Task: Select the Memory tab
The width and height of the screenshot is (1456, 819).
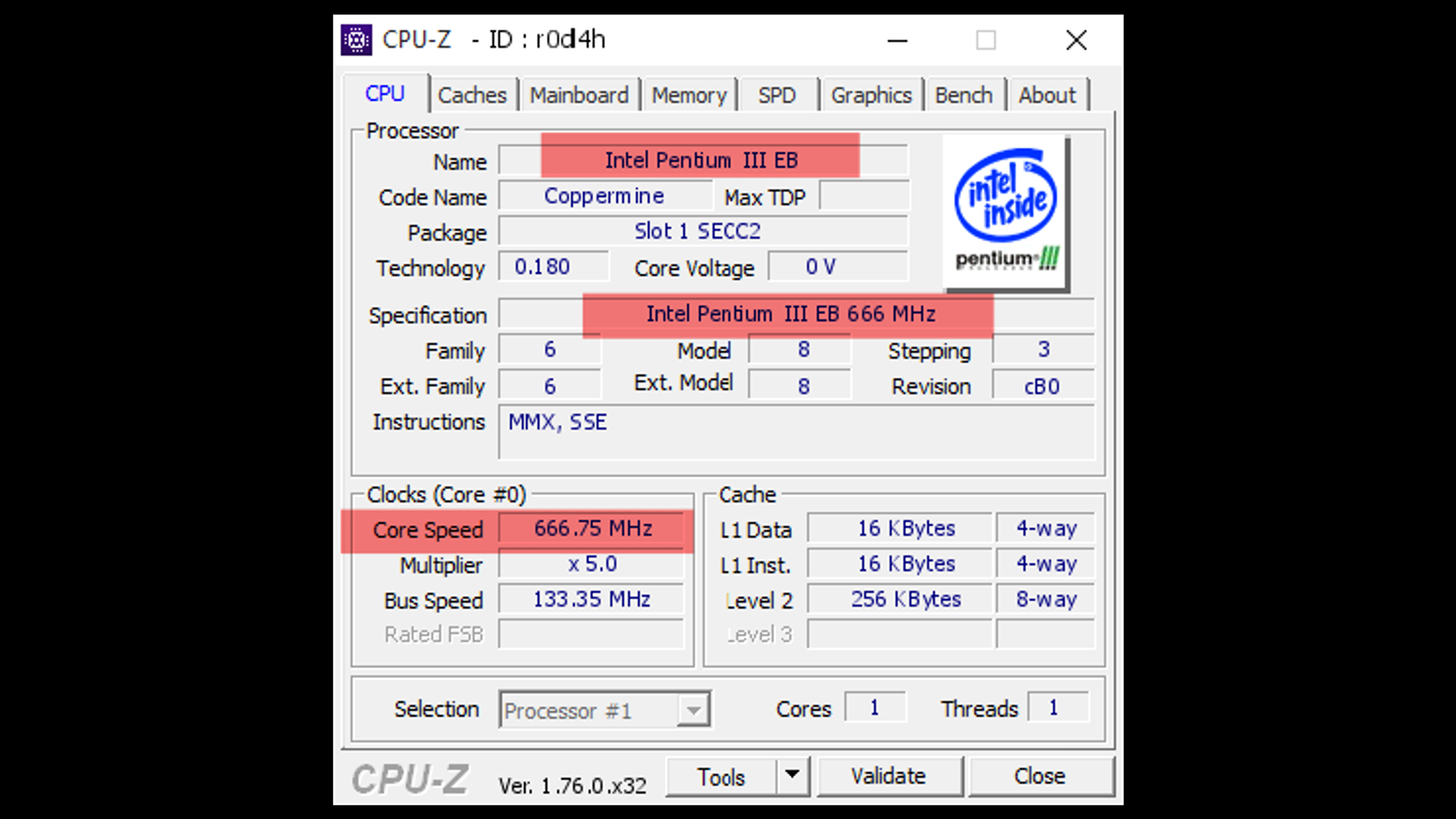Action: click(689, 96)
